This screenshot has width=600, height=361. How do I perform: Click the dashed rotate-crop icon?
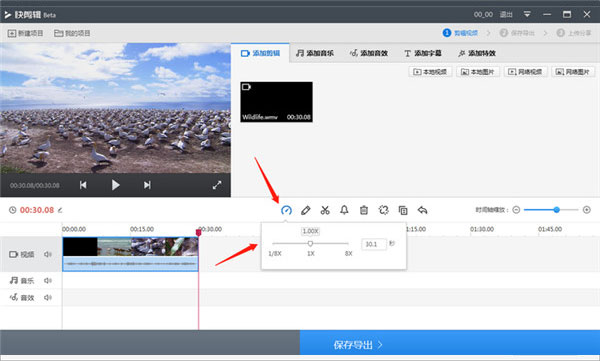(x=383, y=210)
